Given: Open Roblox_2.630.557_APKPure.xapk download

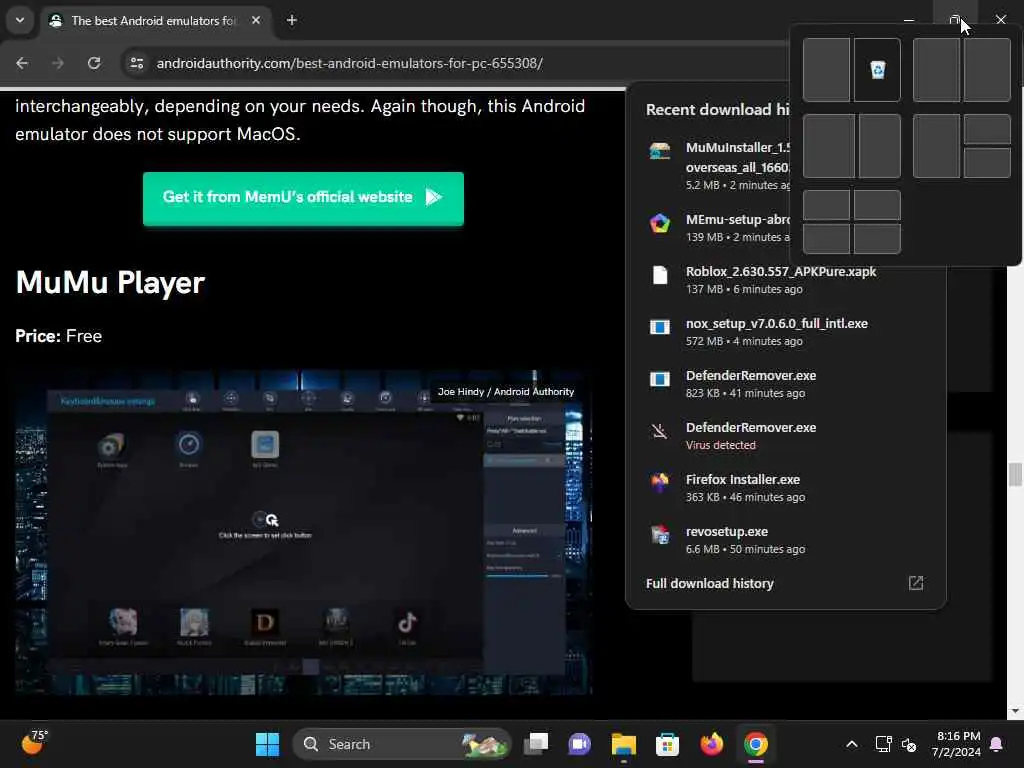Looking at the screenshot, I should tap(786, 280).
